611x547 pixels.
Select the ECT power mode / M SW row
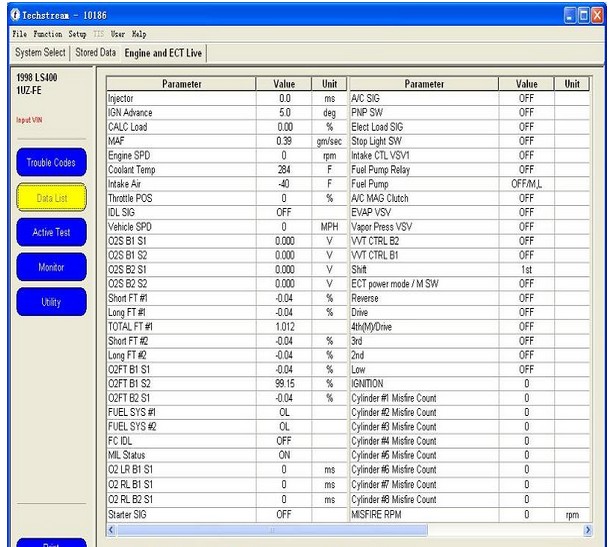coord(469,284)
